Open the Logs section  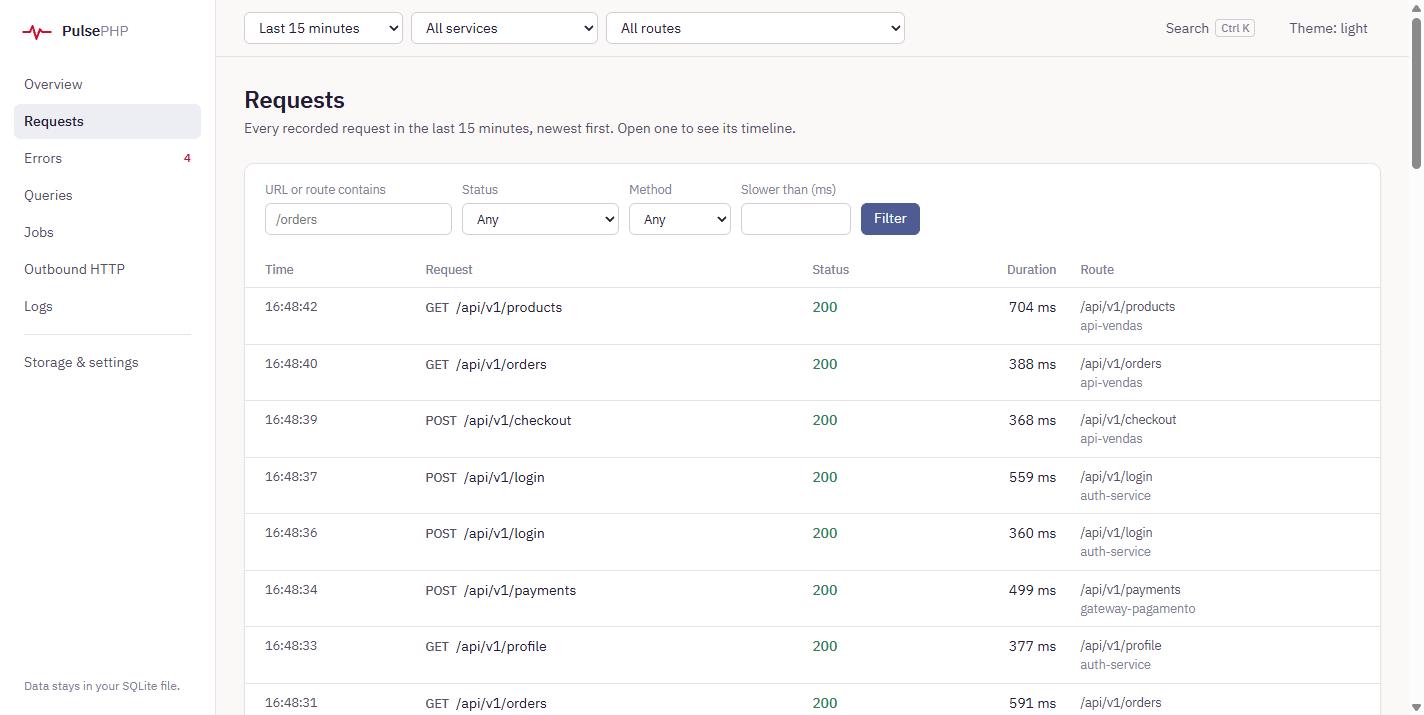pyautogui.click(x=107, y=306)
